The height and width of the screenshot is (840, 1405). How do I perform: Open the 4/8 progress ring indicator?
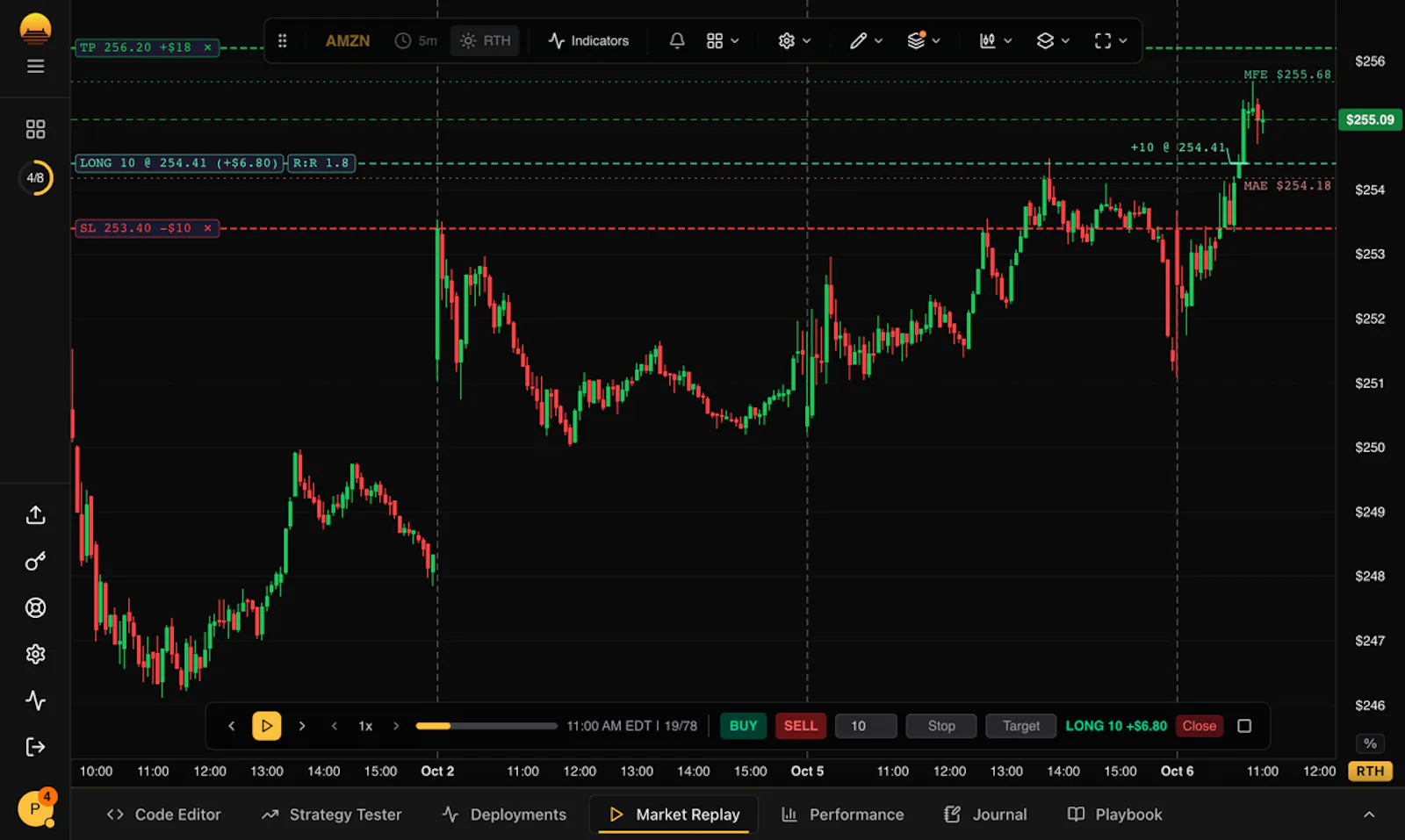35,177
